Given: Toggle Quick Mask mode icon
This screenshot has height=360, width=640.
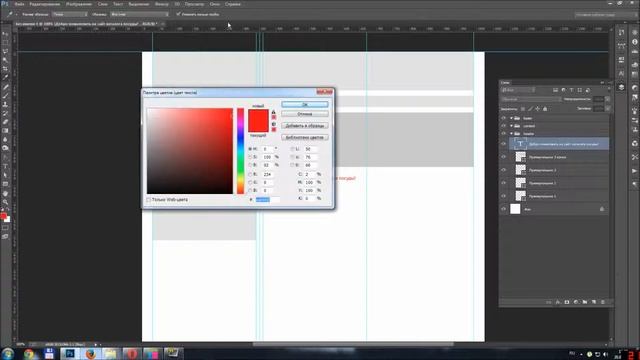Looking at the screenshot, I should click(x=5, y=228).
